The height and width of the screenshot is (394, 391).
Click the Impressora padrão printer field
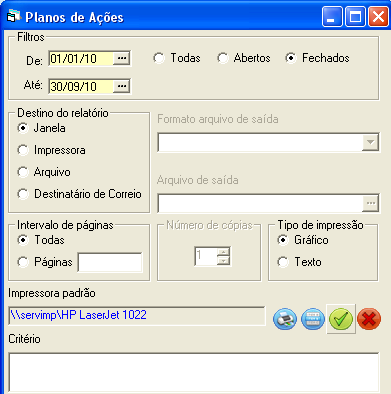[x=137, y=316]
